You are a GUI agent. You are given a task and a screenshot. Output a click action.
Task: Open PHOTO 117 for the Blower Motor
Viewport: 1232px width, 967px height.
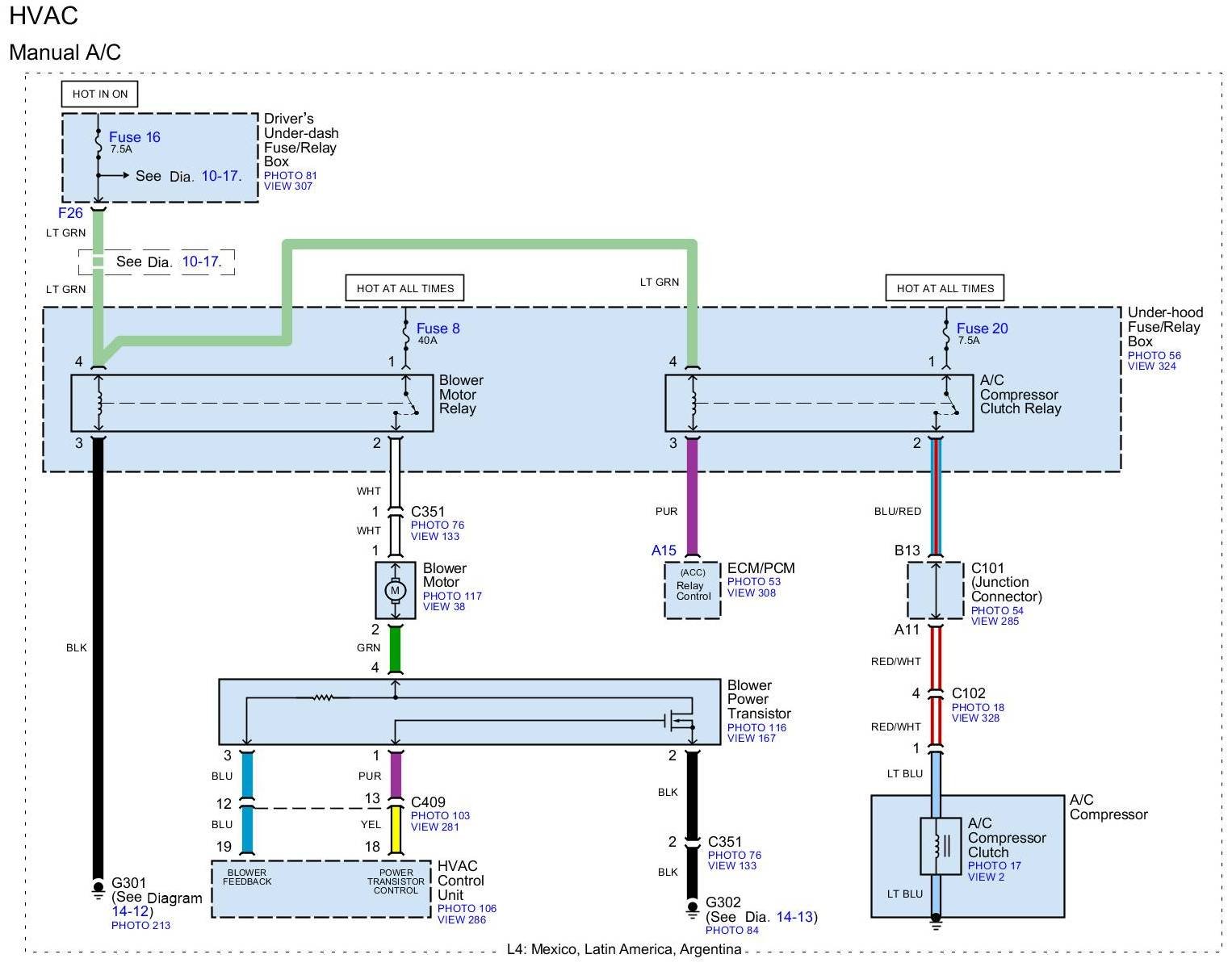tap(452, 596)
